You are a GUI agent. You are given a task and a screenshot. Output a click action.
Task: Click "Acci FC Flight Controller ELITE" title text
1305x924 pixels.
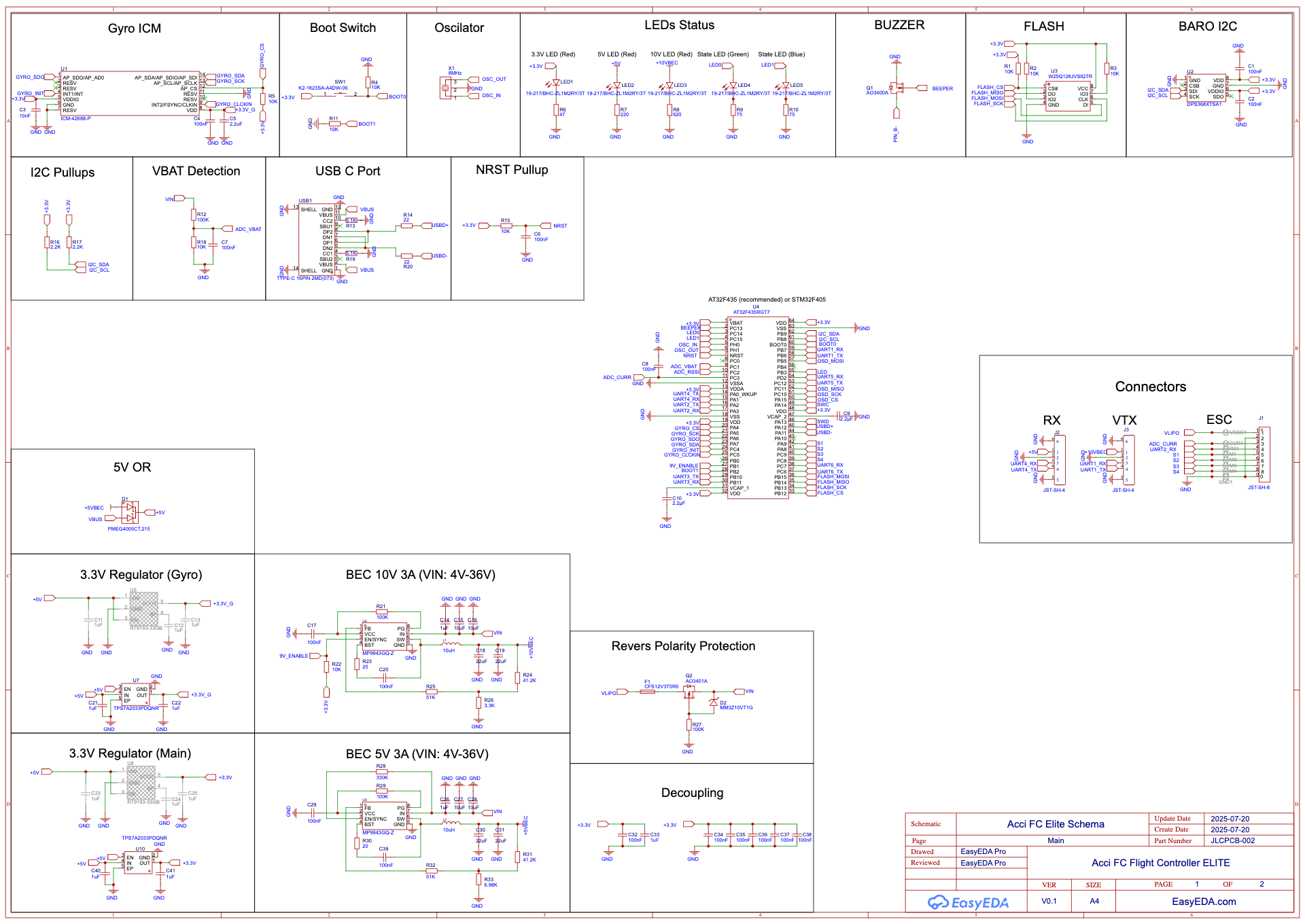[x=1161, y=863]
